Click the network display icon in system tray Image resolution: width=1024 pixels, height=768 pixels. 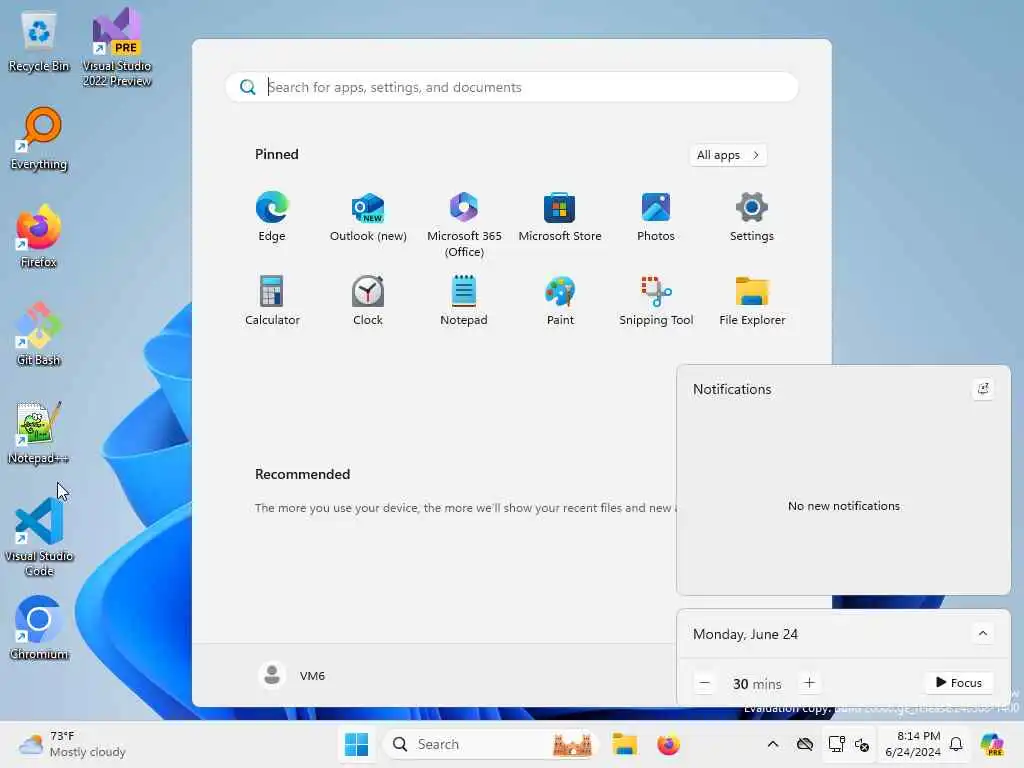[x=836, y=744]
